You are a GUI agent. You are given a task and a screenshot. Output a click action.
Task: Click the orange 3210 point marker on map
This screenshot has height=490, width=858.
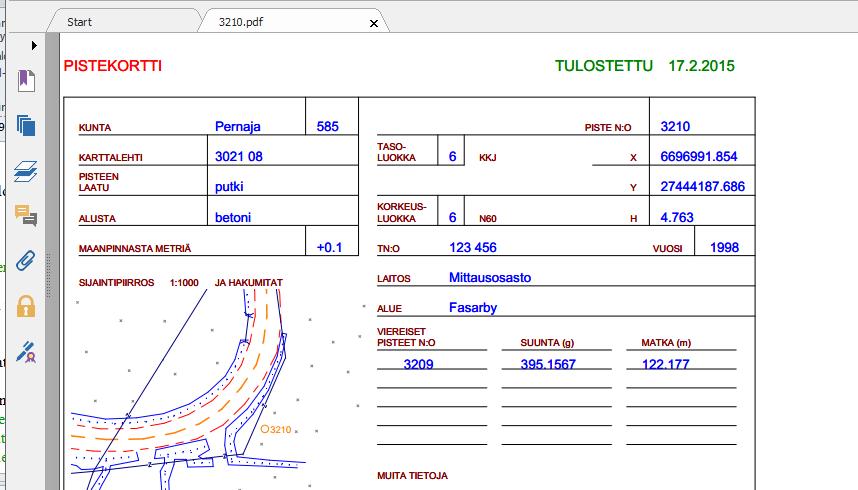coord(276,429)
